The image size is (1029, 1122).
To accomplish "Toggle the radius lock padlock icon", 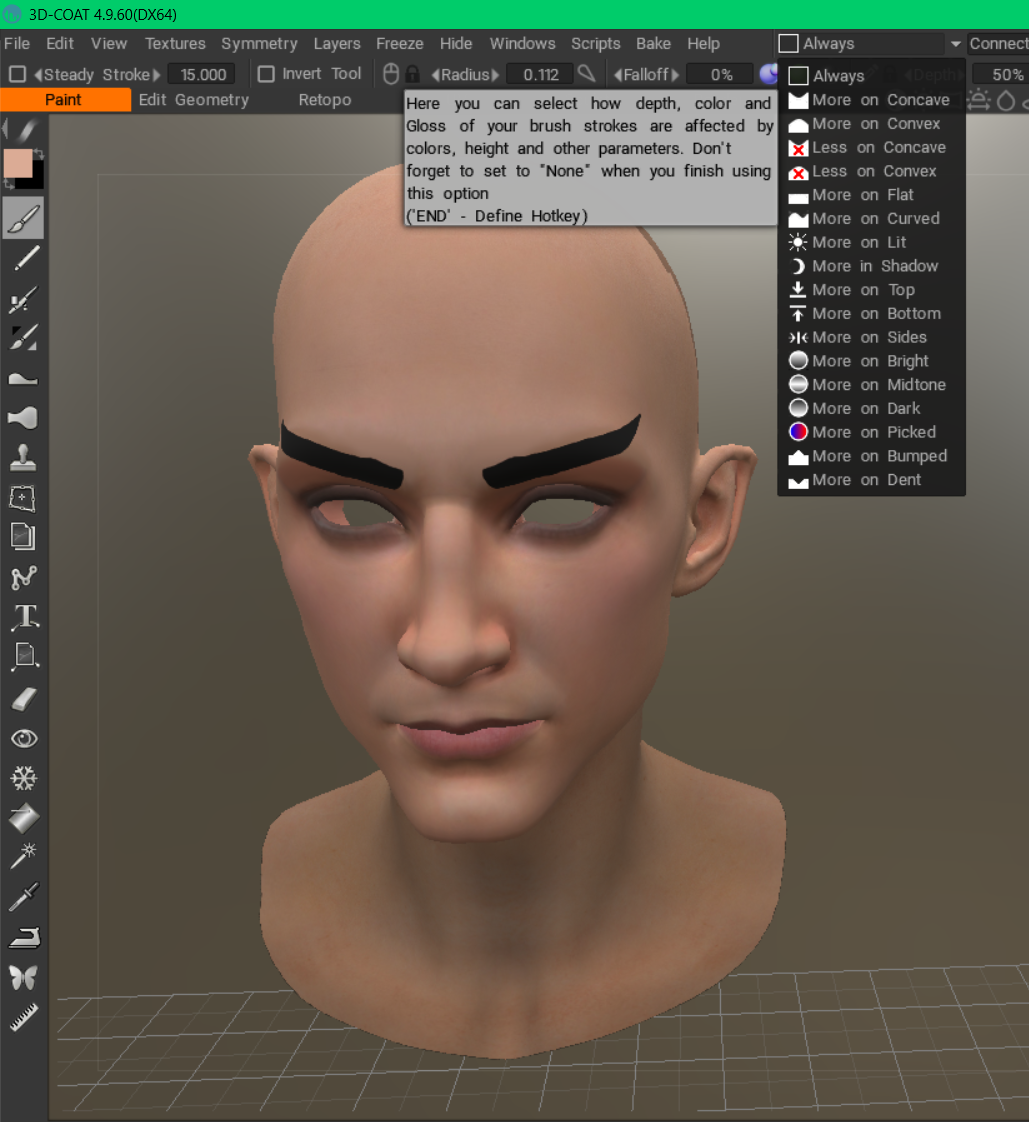I will pyautogui.click(x=412, y=74).
